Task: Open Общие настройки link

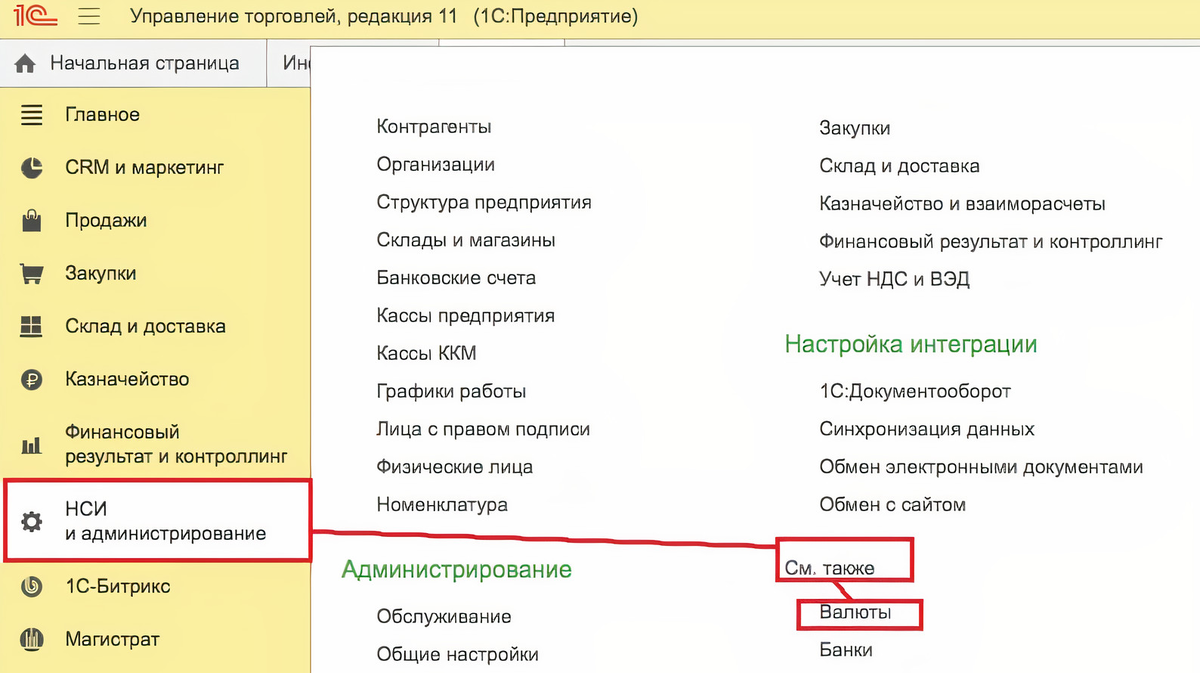Action: tap(458, 655)
